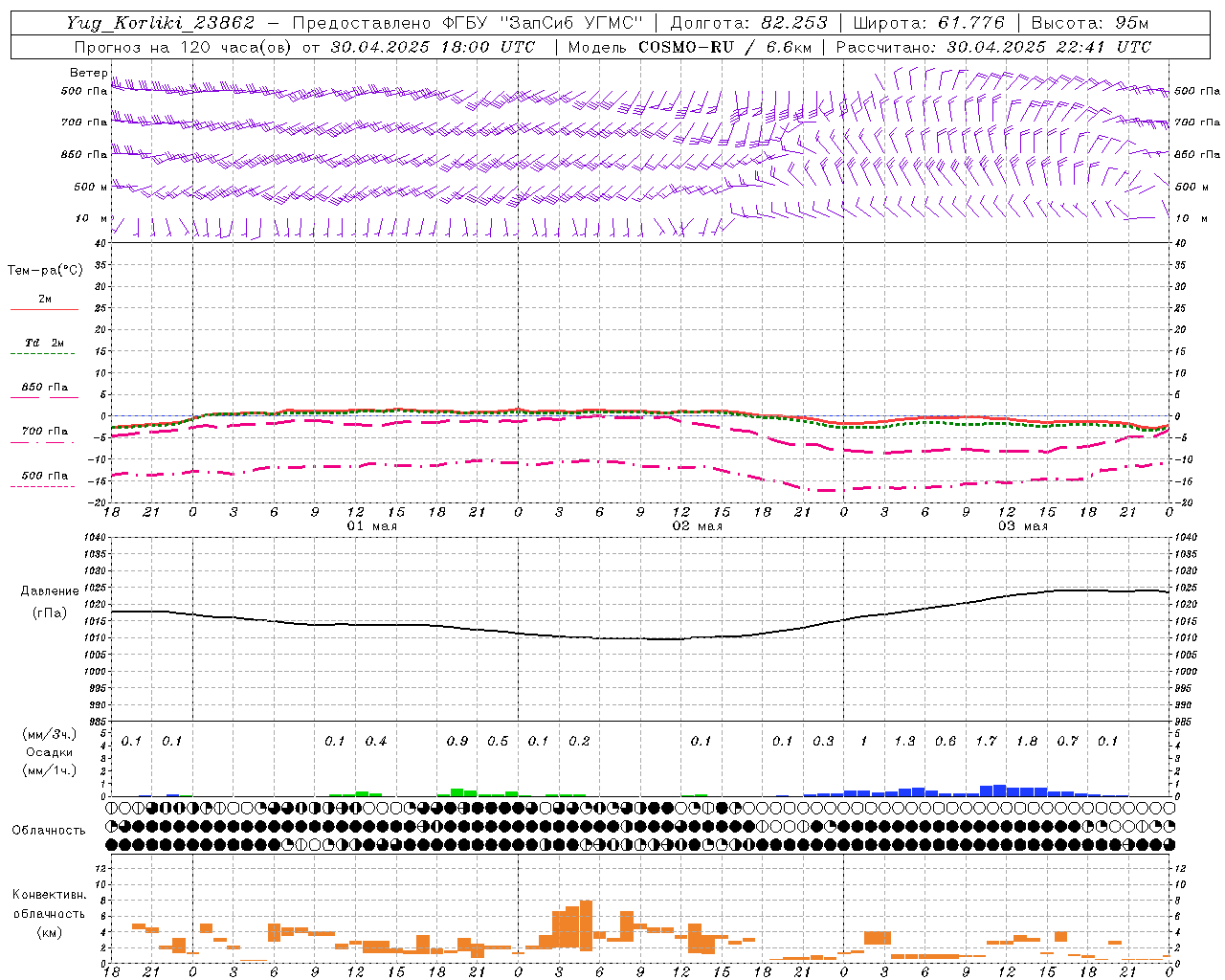This screenshot has height=980, width=1225.
Task: Click the latitude value Широта: 61.776
Action: pos(928,23)
